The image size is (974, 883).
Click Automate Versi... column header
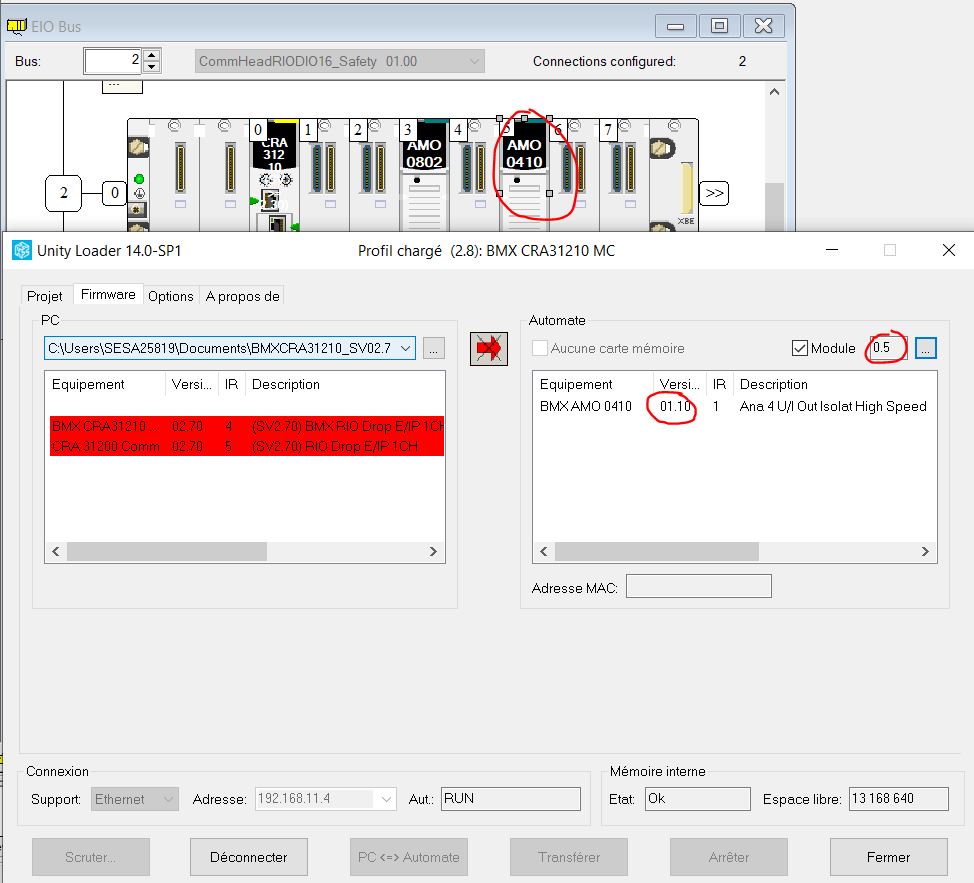click(x=680, y=384)
